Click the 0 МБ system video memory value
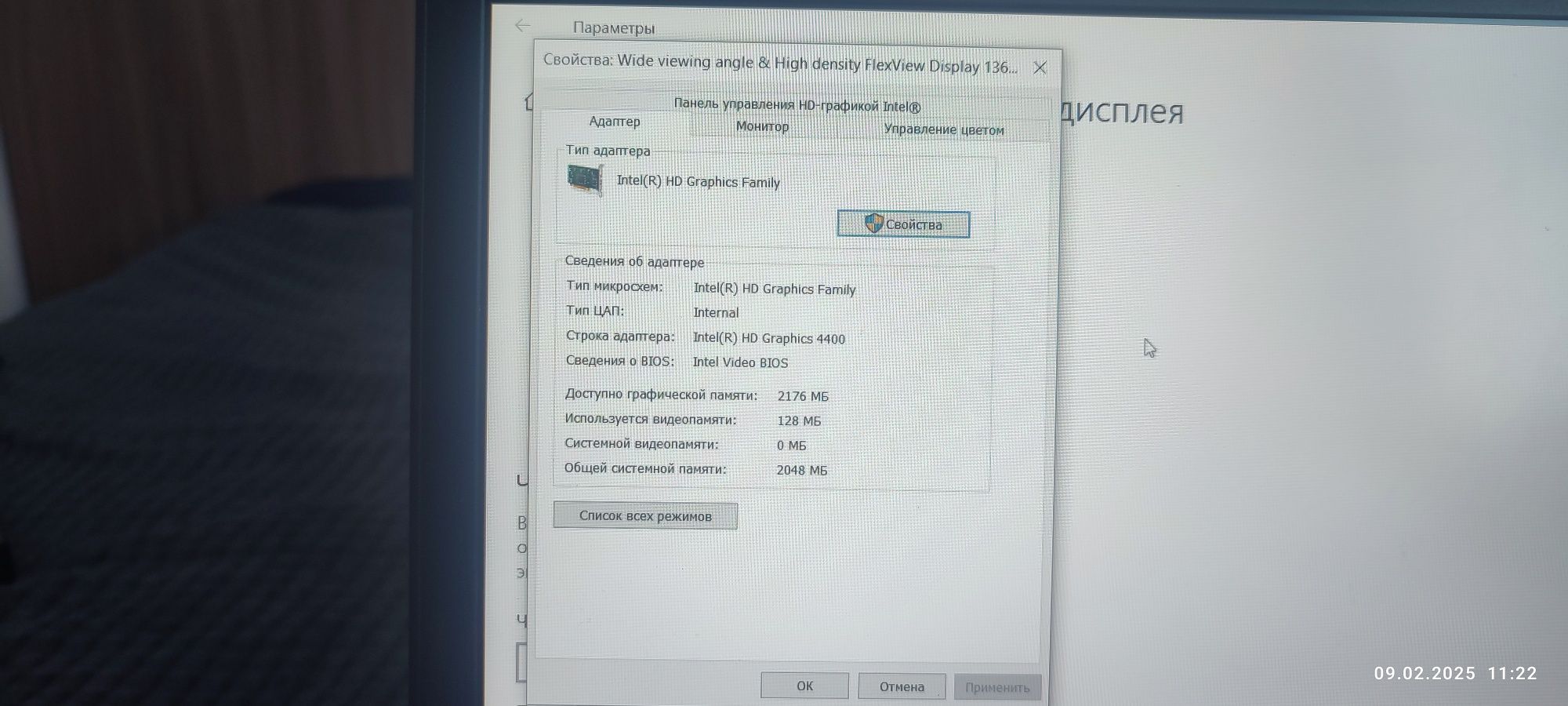This screenshot has width=1568, height=706. [x=791, y=445]
